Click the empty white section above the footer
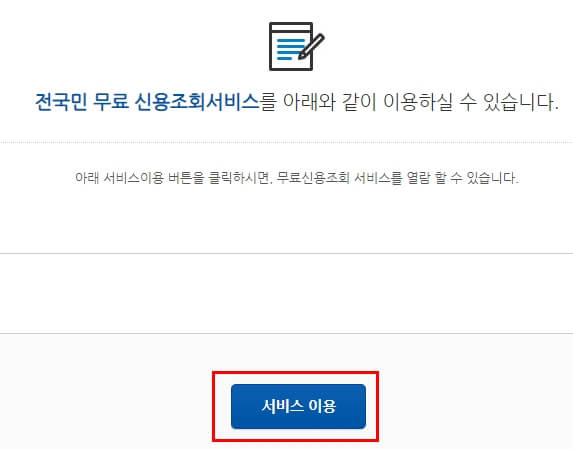Viewport: 573px width, 449px height. pos(286,293)
